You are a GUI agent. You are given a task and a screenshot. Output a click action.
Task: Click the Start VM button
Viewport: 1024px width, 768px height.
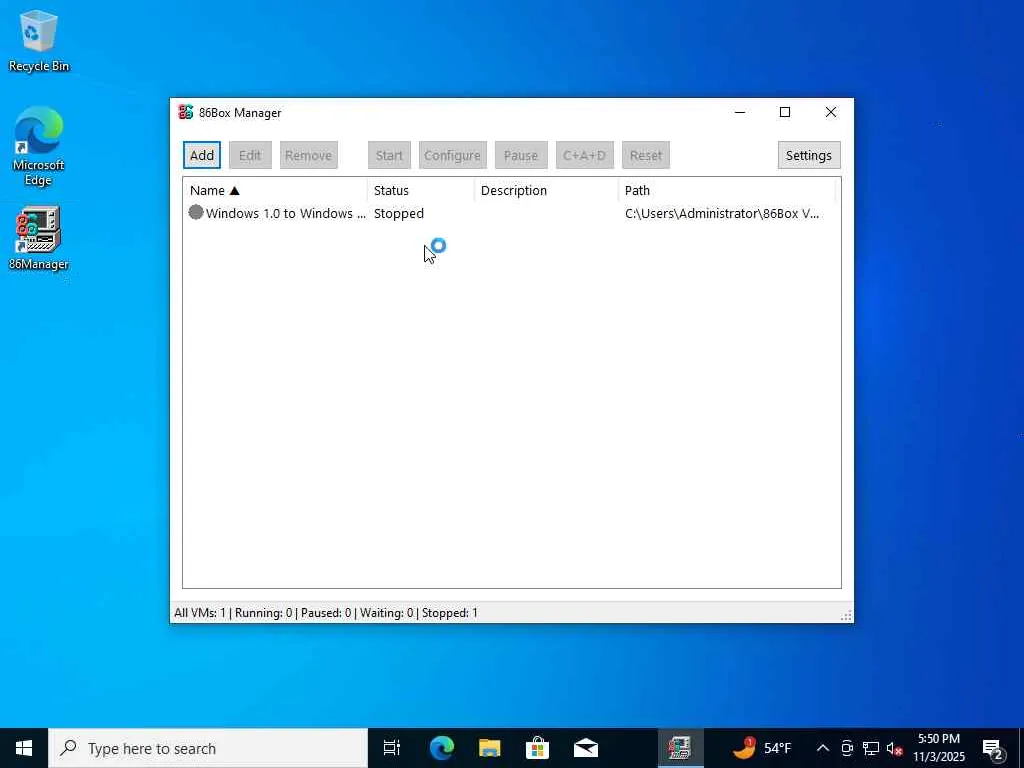[389, 155]
